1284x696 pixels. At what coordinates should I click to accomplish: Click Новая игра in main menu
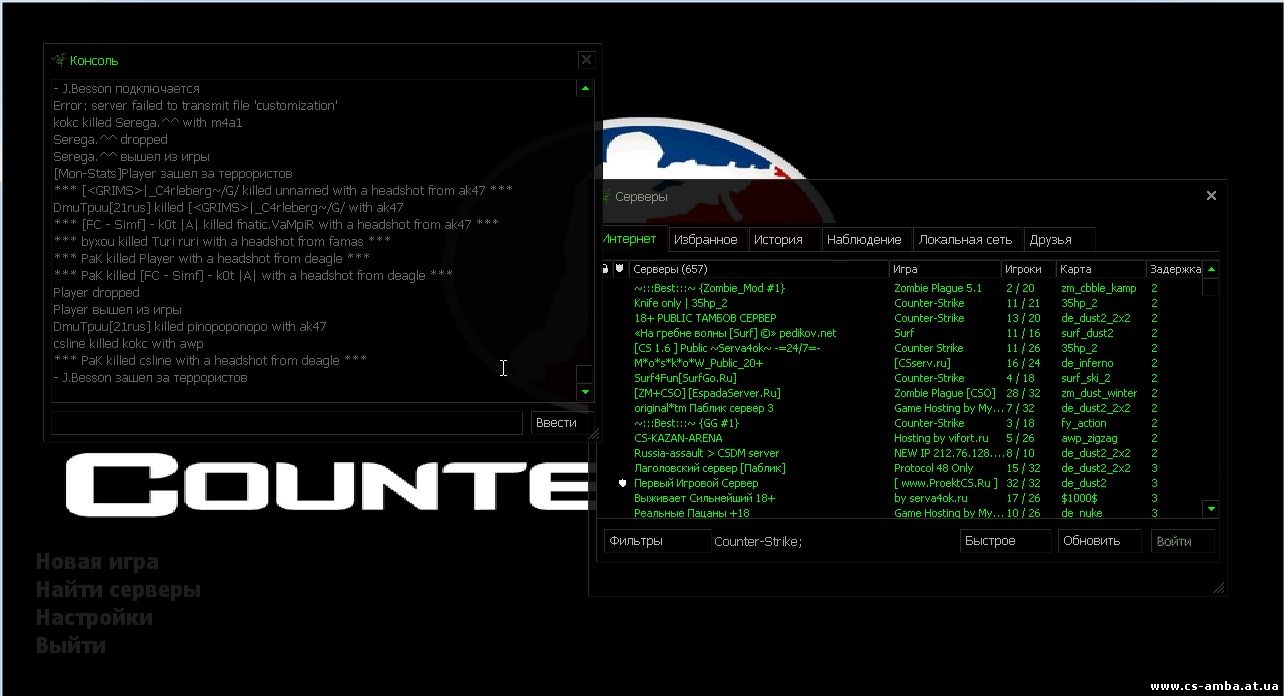[97, 562]
